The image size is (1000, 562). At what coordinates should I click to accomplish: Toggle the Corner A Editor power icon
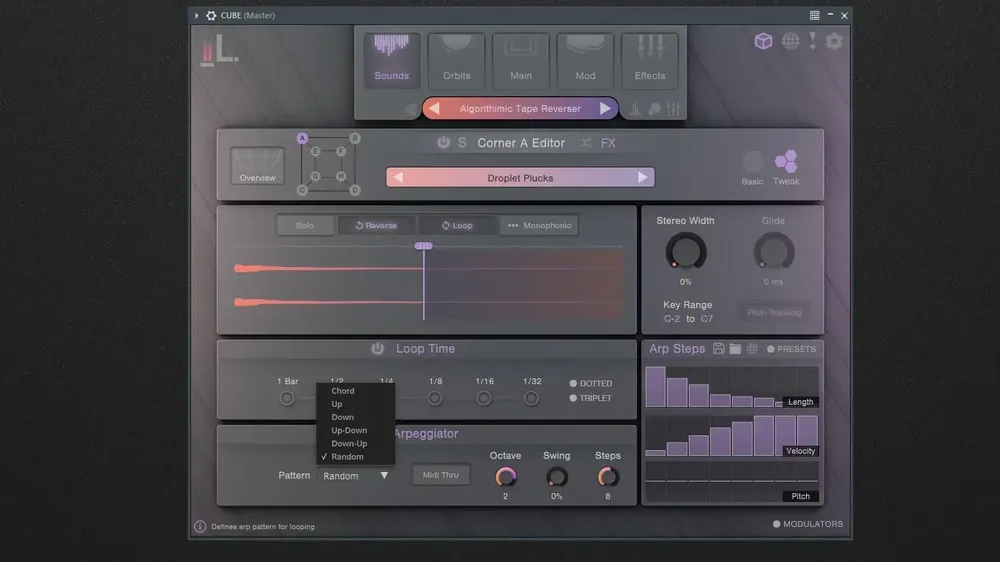443,143
